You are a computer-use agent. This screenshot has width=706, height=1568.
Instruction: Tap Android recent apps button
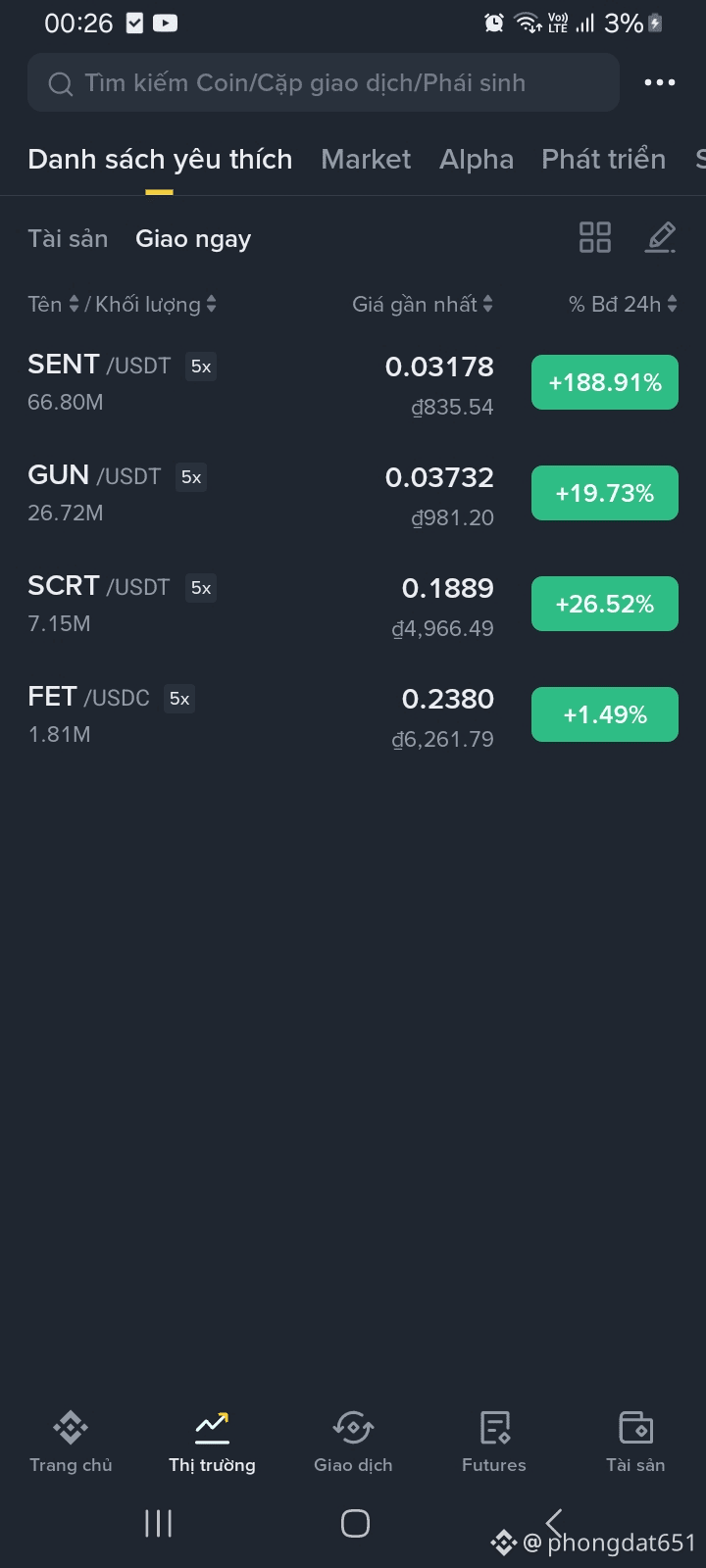click(158, 1523)
